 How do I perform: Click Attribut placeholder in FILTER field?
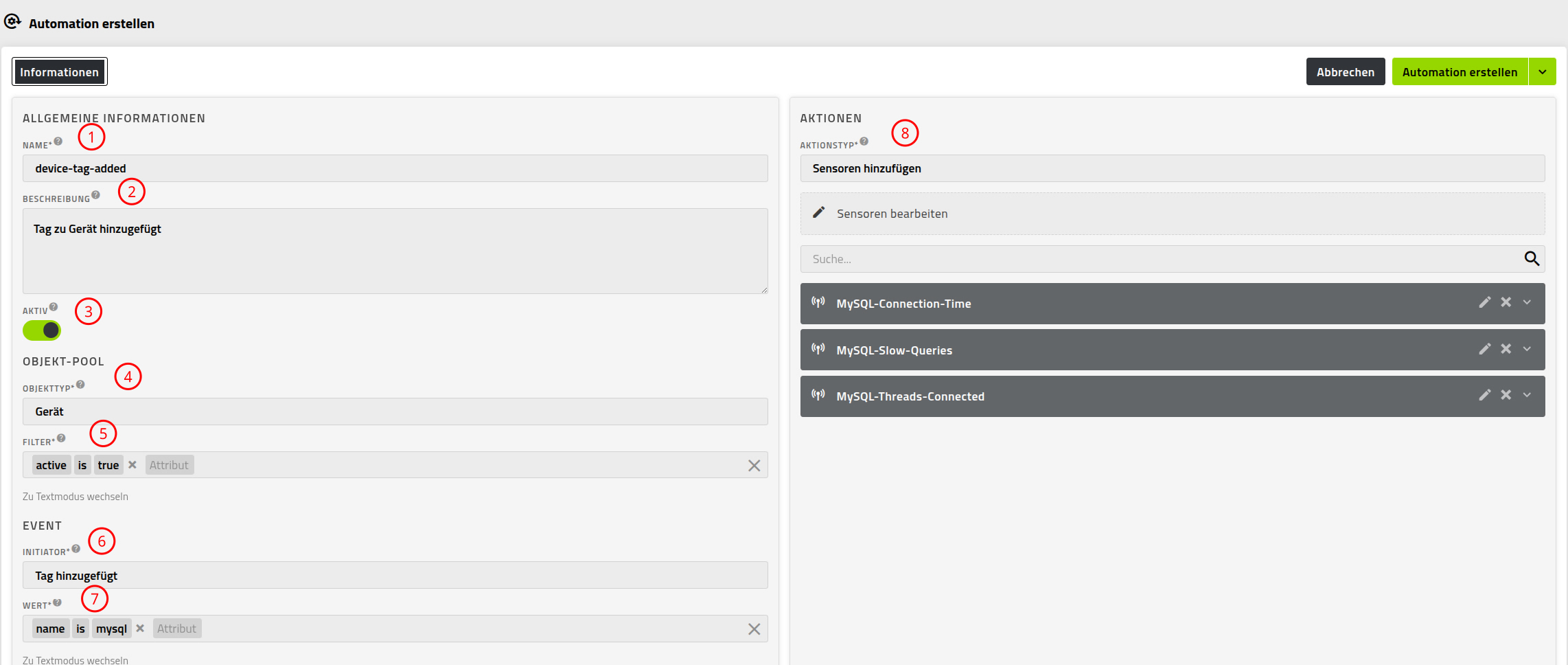coord(169,465)
